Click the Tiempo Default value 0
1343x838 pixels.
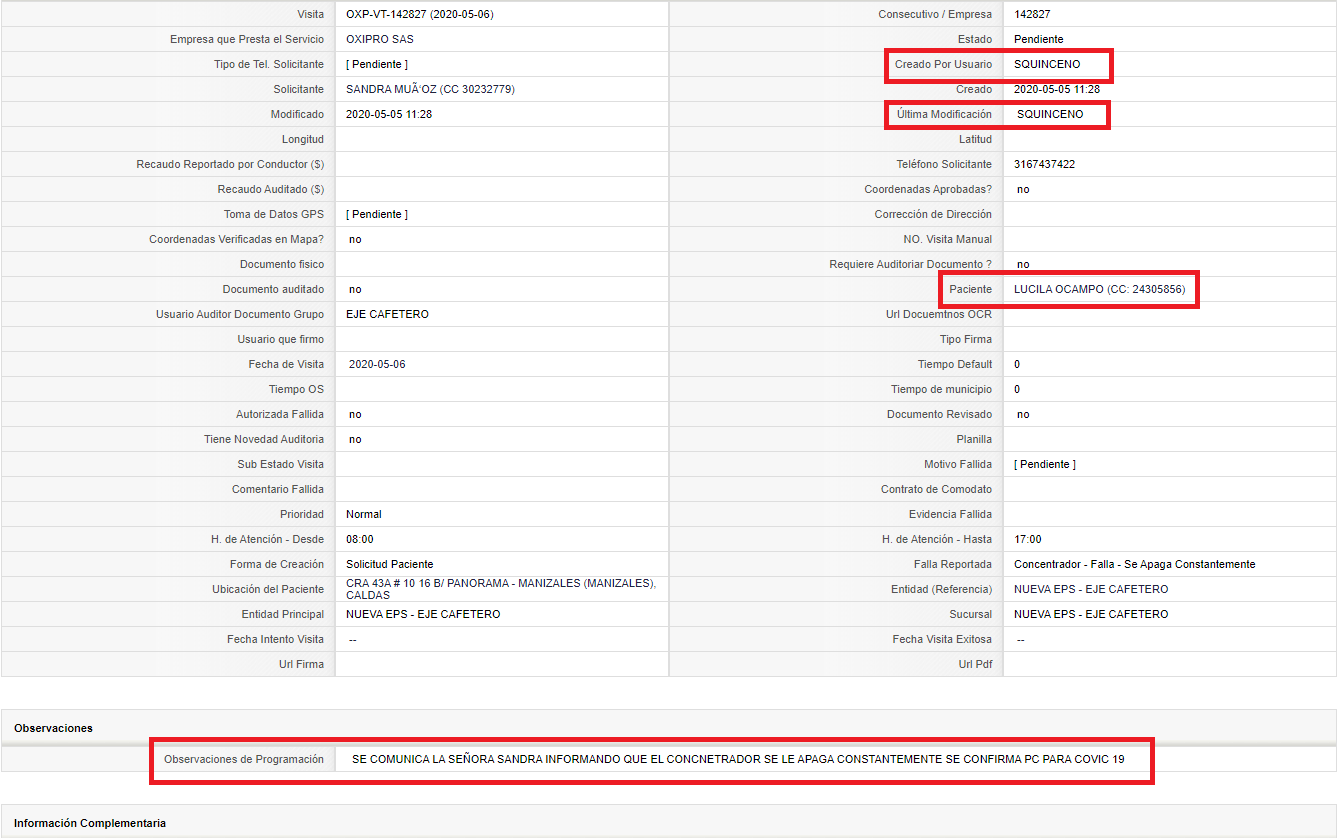(1017, 364)
